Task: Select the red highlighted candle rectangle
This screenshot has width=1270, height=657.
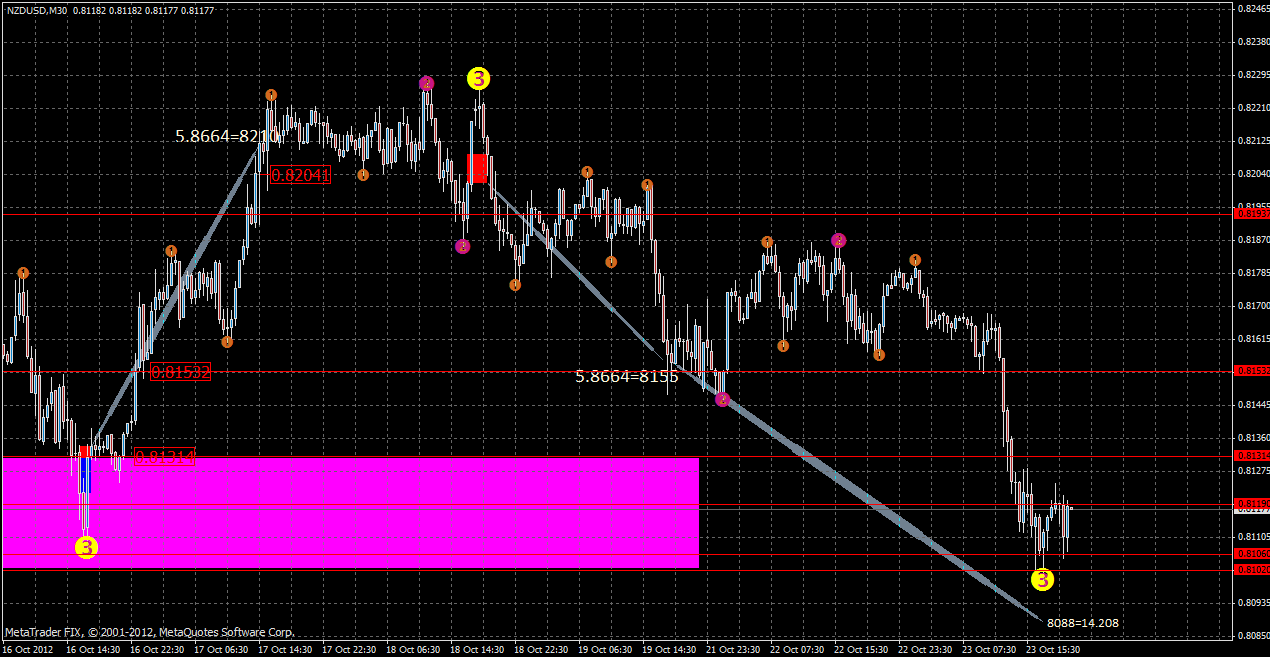Action: pyautogui.click(x=478, y=168)
